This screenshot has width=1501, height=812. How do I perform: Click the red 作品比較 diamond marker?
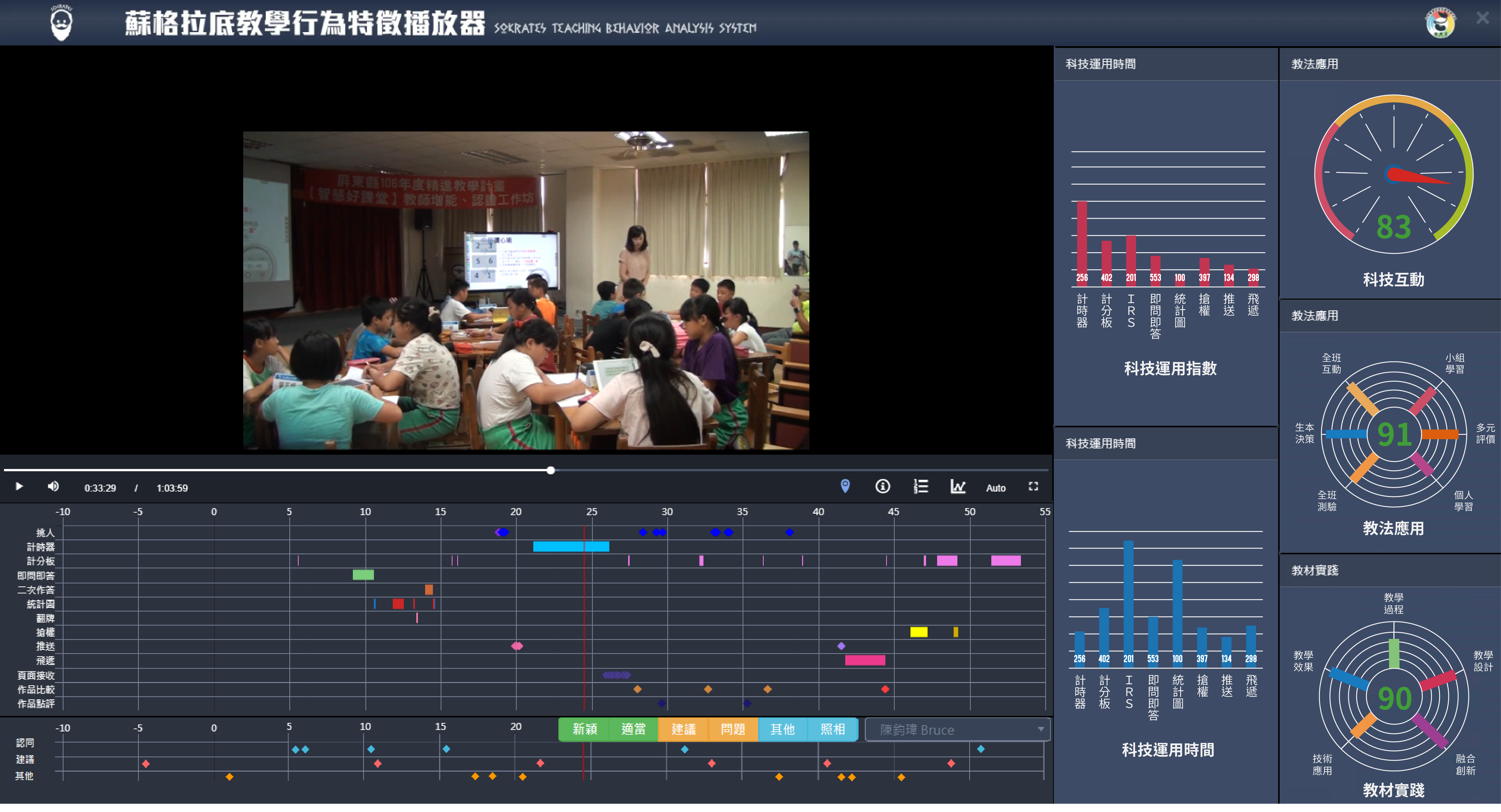[885, 689]
